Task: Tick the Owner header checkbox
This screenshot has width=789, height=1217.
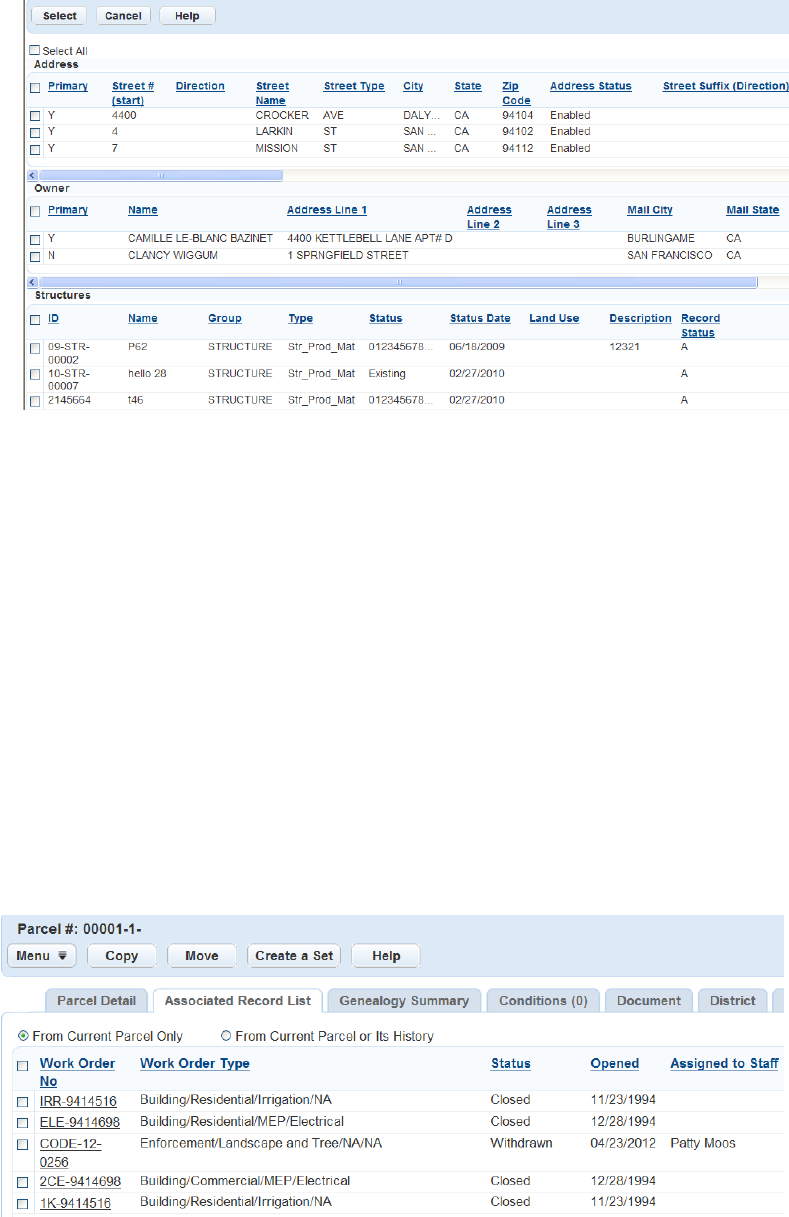Action: click(x=35, y=211)
